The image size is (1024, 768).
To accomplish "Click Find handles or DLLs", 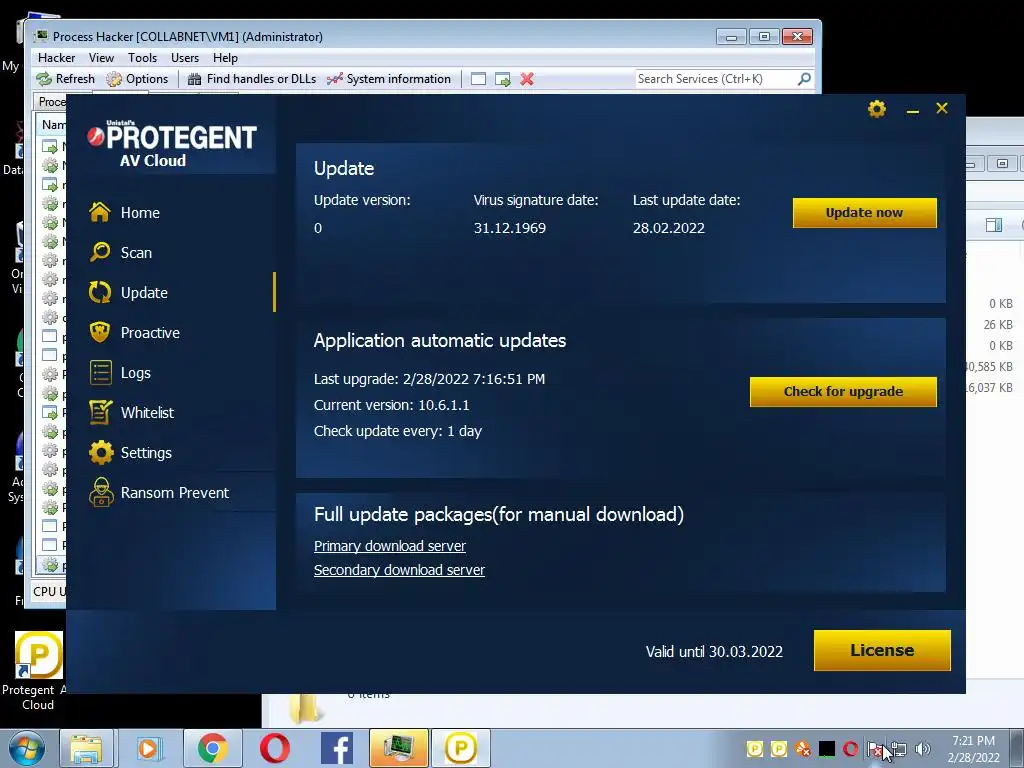I will click(251, 79).
